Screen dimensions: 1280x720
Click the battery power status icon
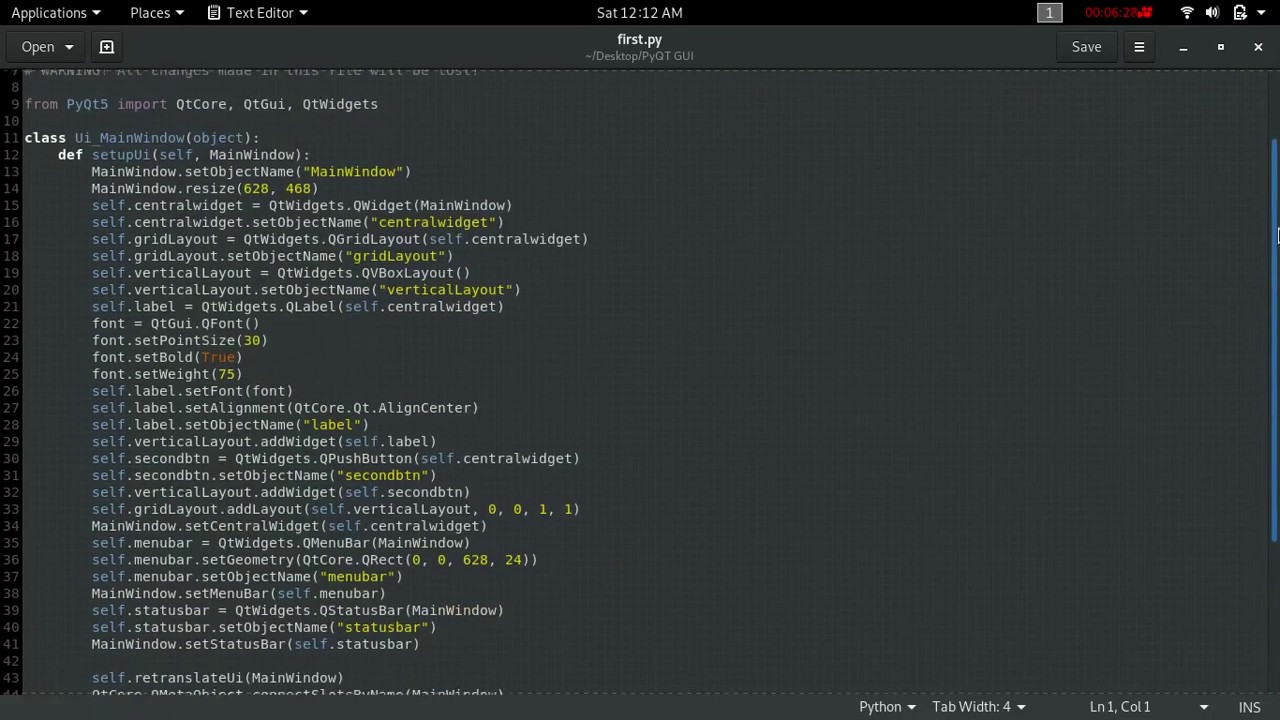point(1240,13)
